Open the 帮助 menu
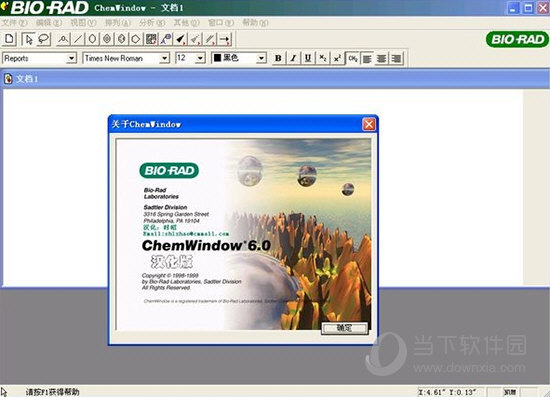This screenshot has height=397, width=550. tap(255, 23)
